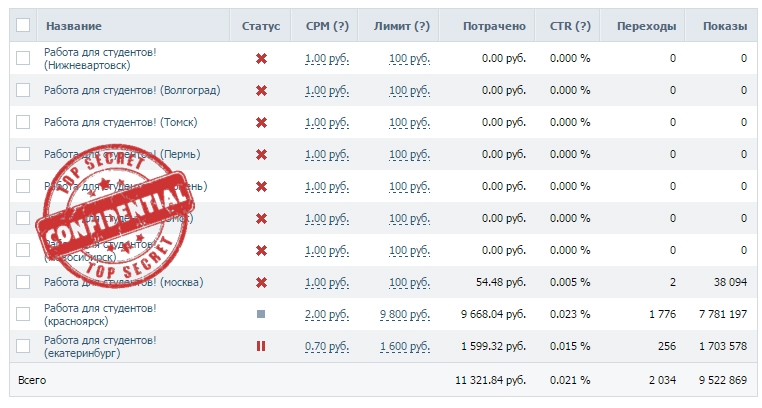Select all campaigns with header checkbox
Image resolution: width=762 pixels, height=408 pixels.
point(23,26)
